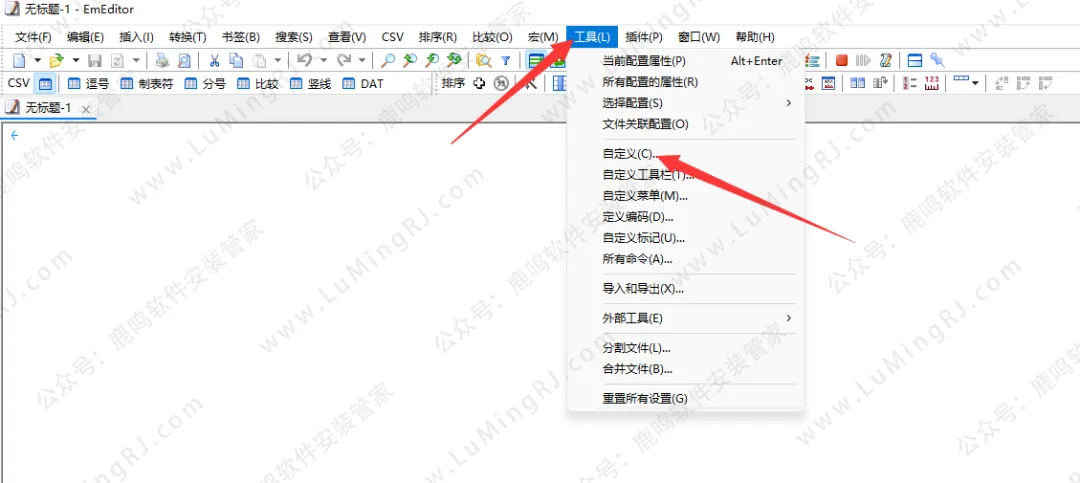Expand the Save All dropdown arrow

(136, 61)
